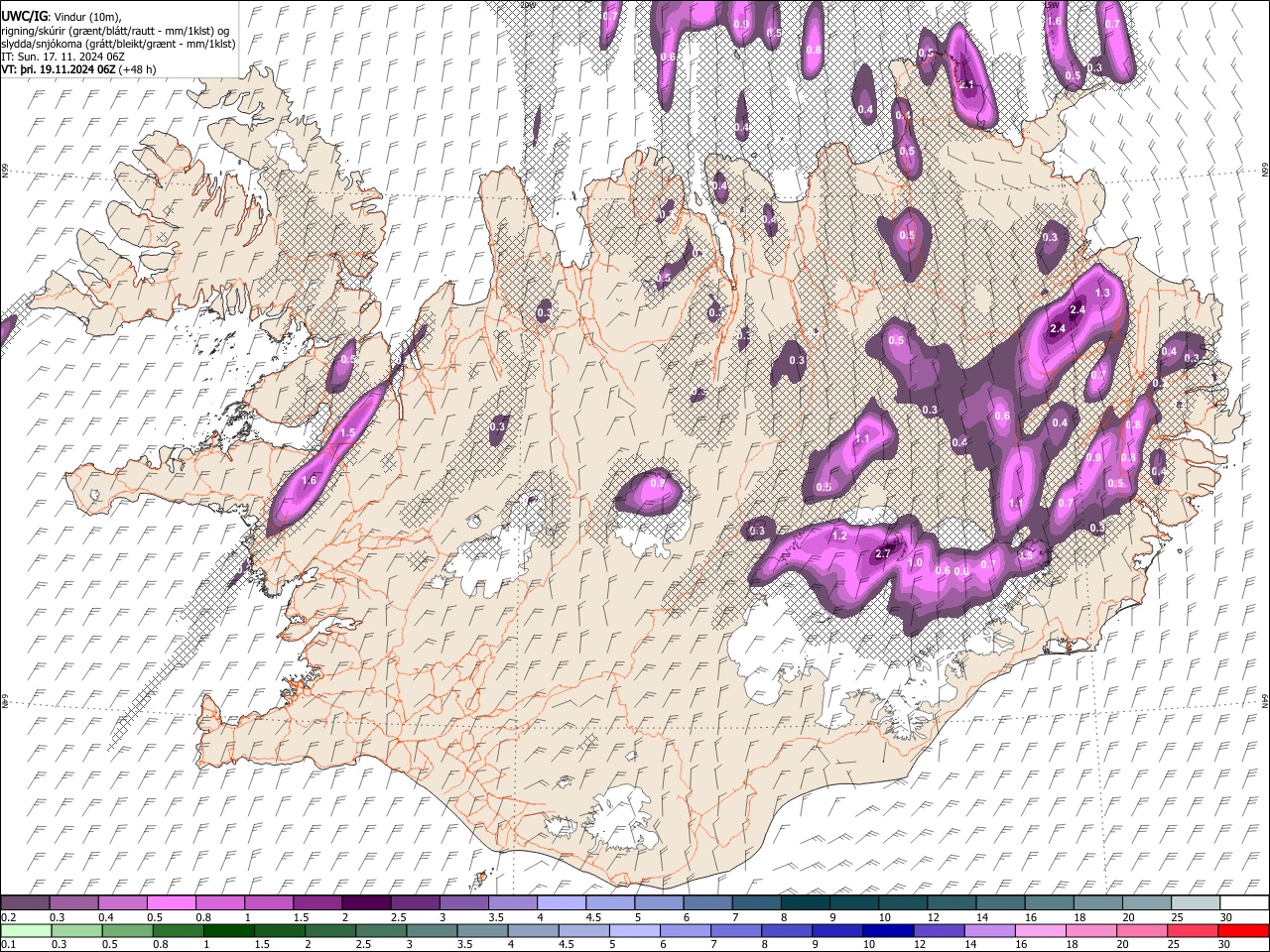The image size is (1270, 952).
Task: Click the (+48 h) forecast offset text
Action: [x=137, y=69]
